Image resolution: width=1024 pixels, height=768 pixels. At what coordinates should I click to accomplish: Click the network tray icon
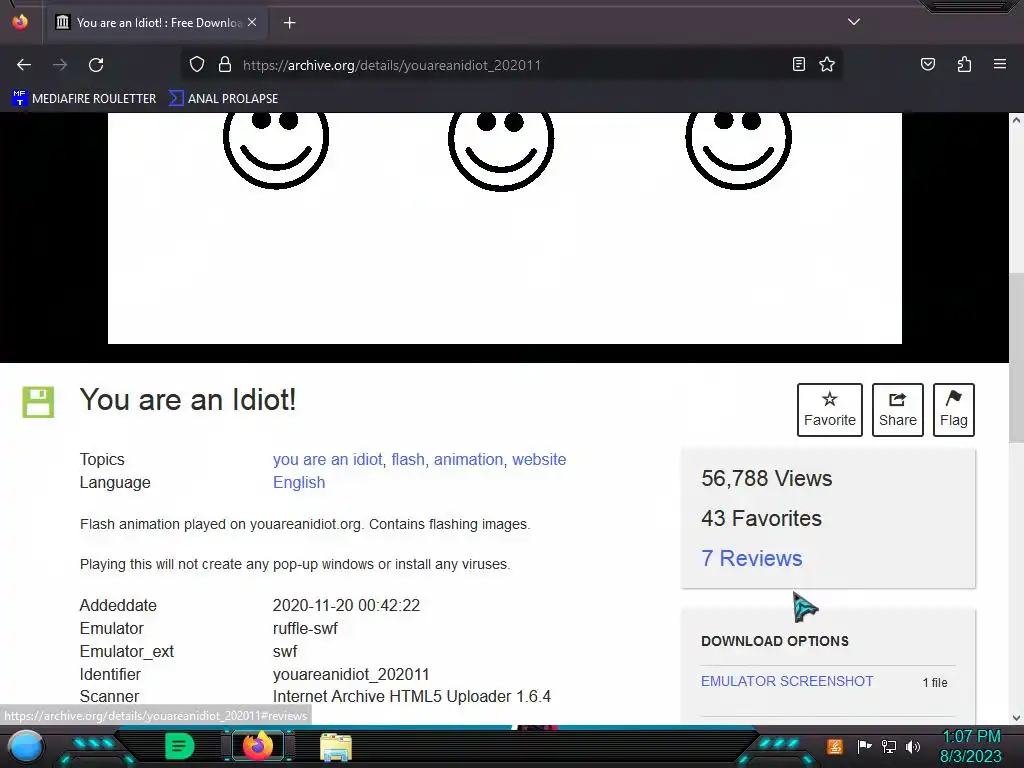tap(889, 746)
